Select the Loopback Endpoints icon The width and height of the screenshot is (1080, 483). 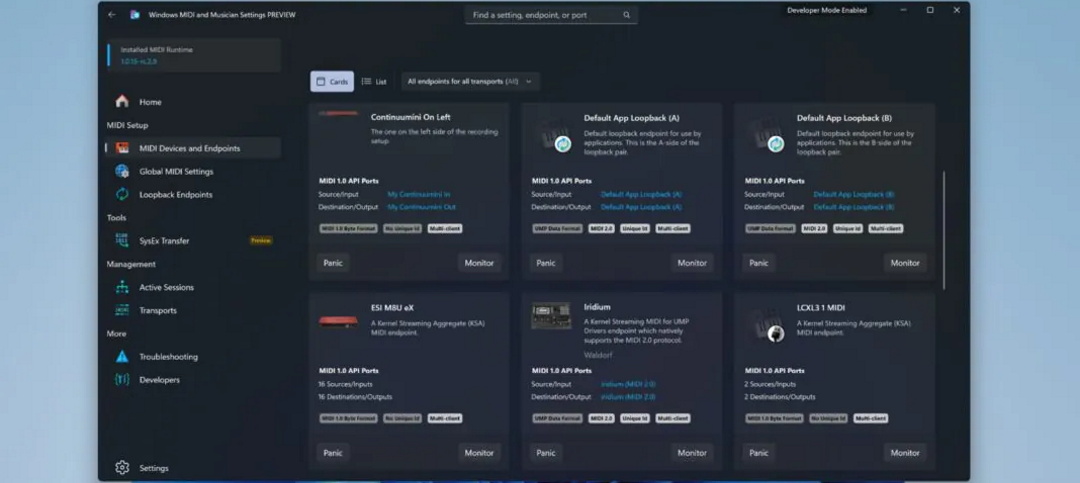(122, 195)
